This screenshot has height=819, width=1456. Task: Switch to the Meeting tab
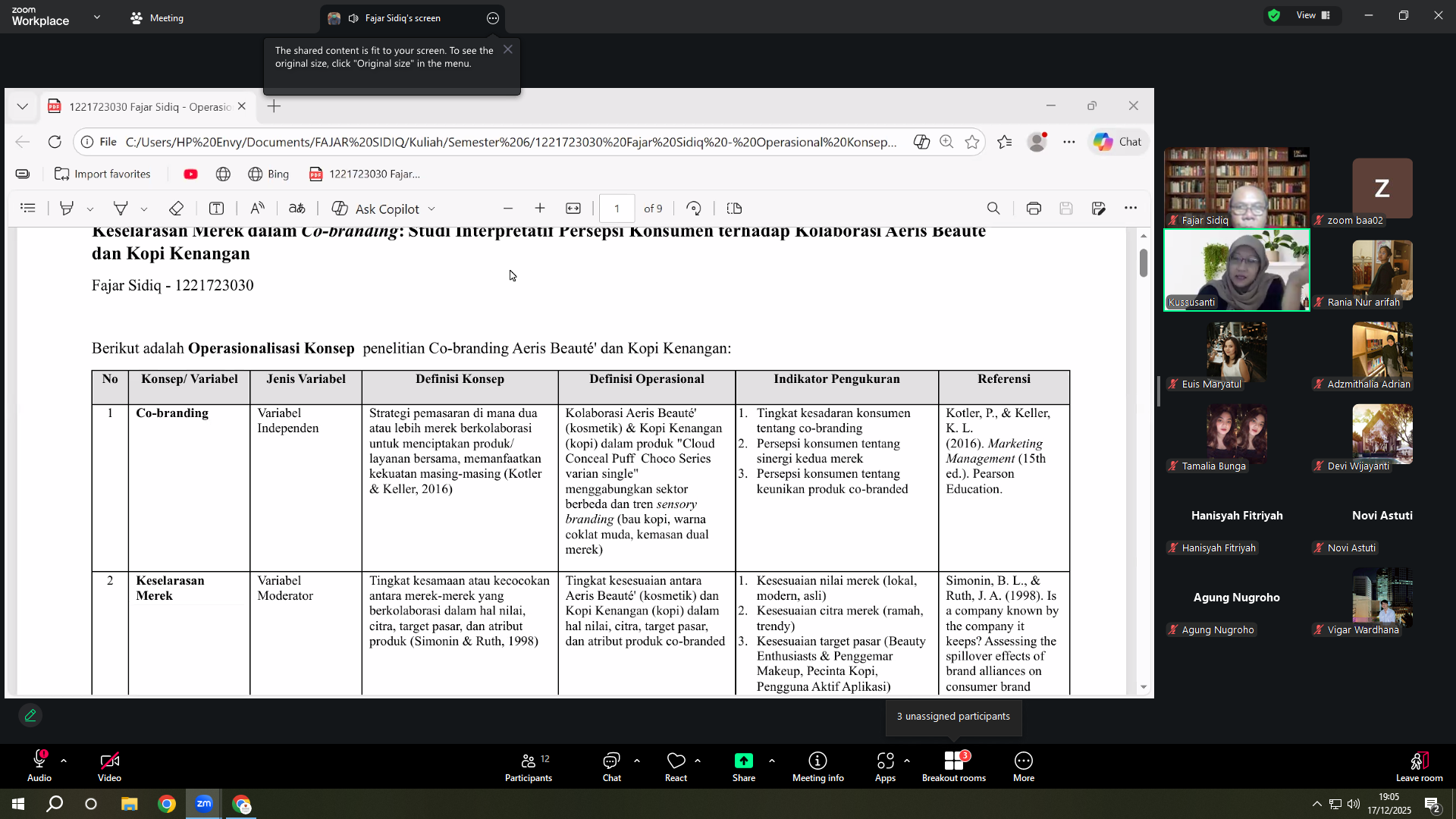coord(157,17)
